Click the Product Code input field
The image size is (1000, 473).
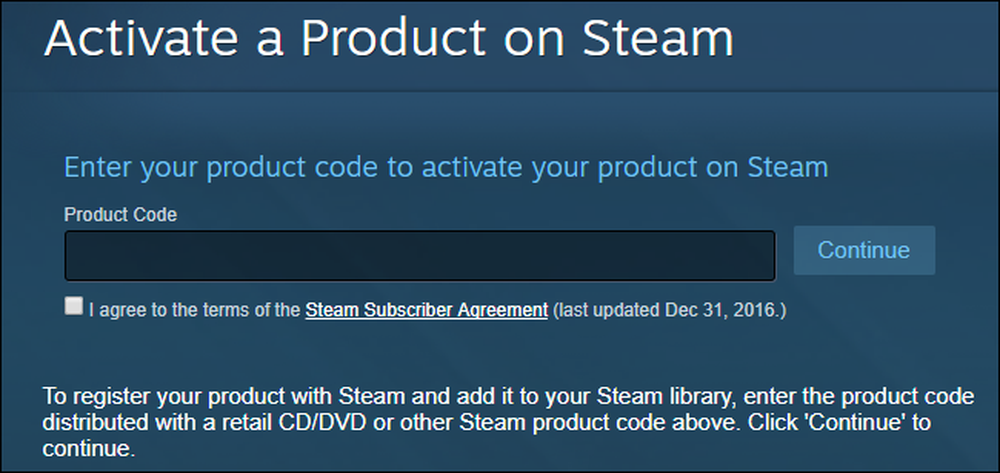pos(420,256)
